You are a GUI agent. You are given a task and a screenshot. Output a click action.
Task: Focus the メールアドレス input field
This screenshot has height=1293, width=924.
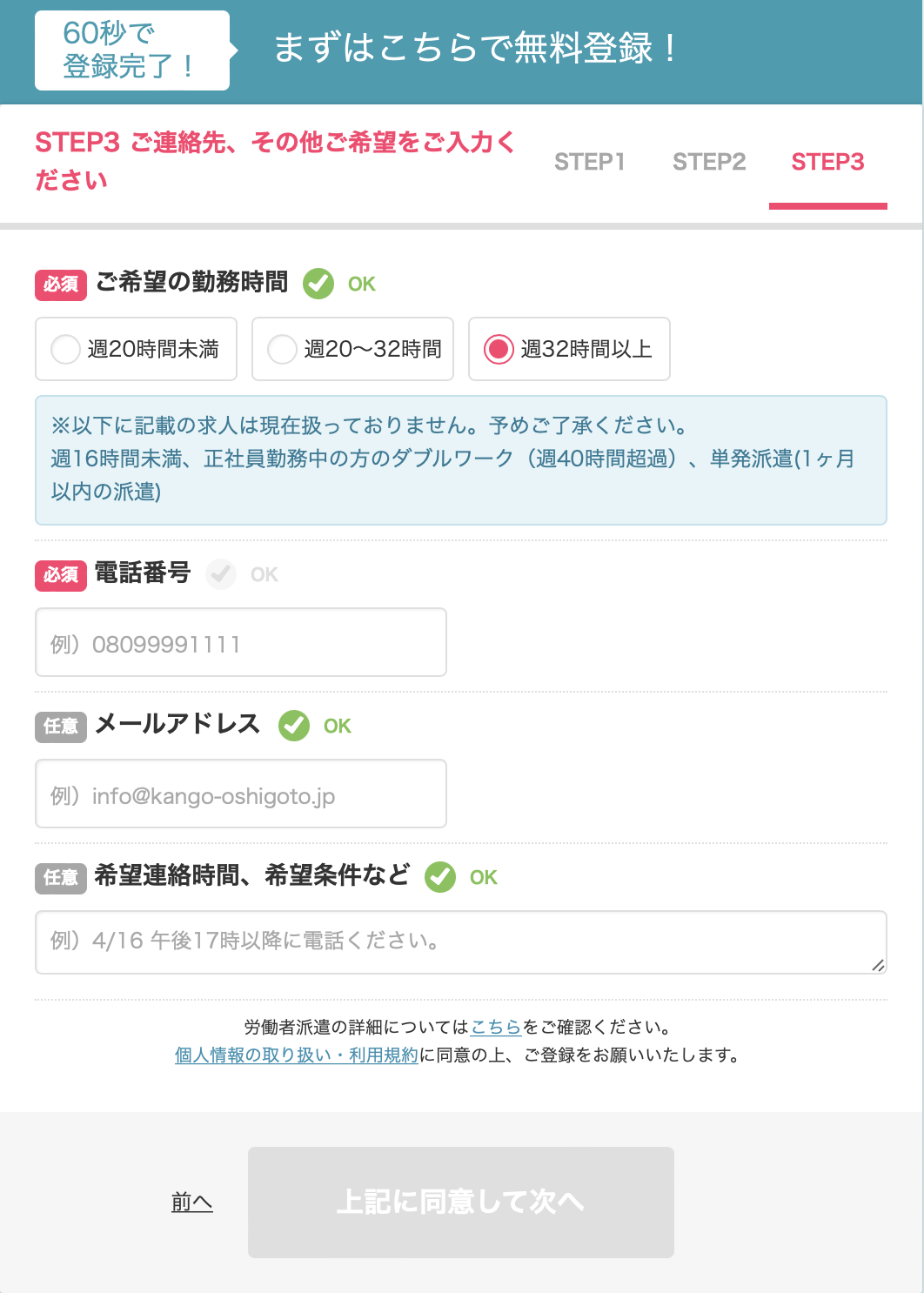tap(241, 794)
